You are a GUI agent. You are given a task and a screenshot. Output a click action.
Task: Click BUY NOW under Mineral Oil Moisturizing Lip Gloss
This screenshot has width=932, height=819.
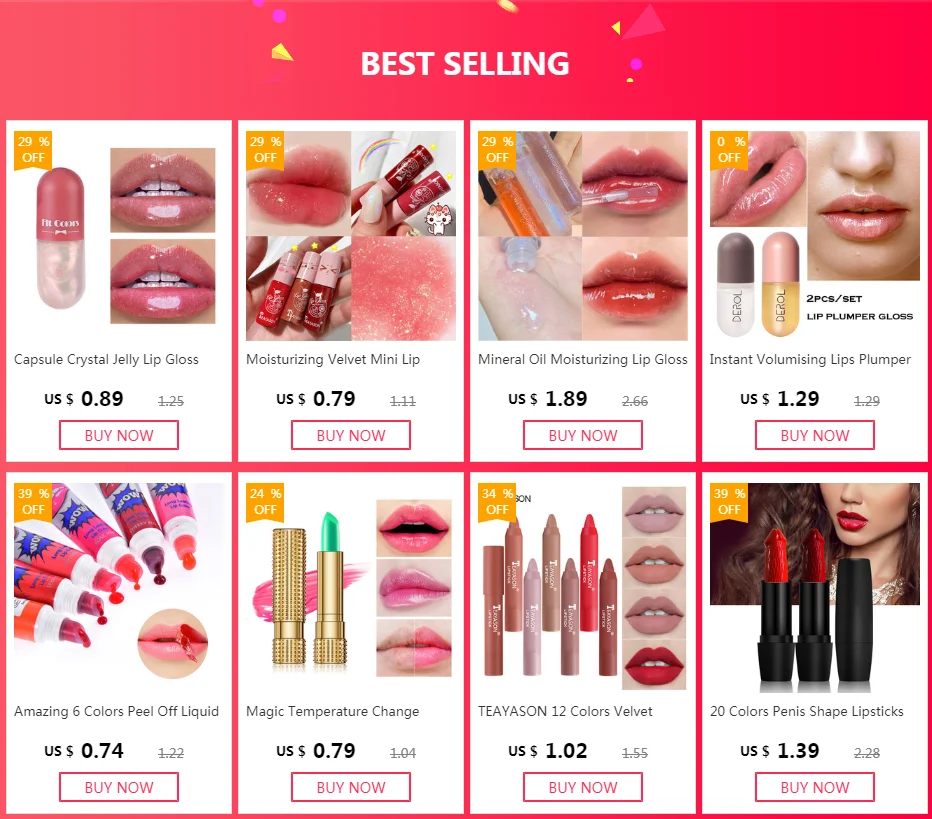[582, 435]
